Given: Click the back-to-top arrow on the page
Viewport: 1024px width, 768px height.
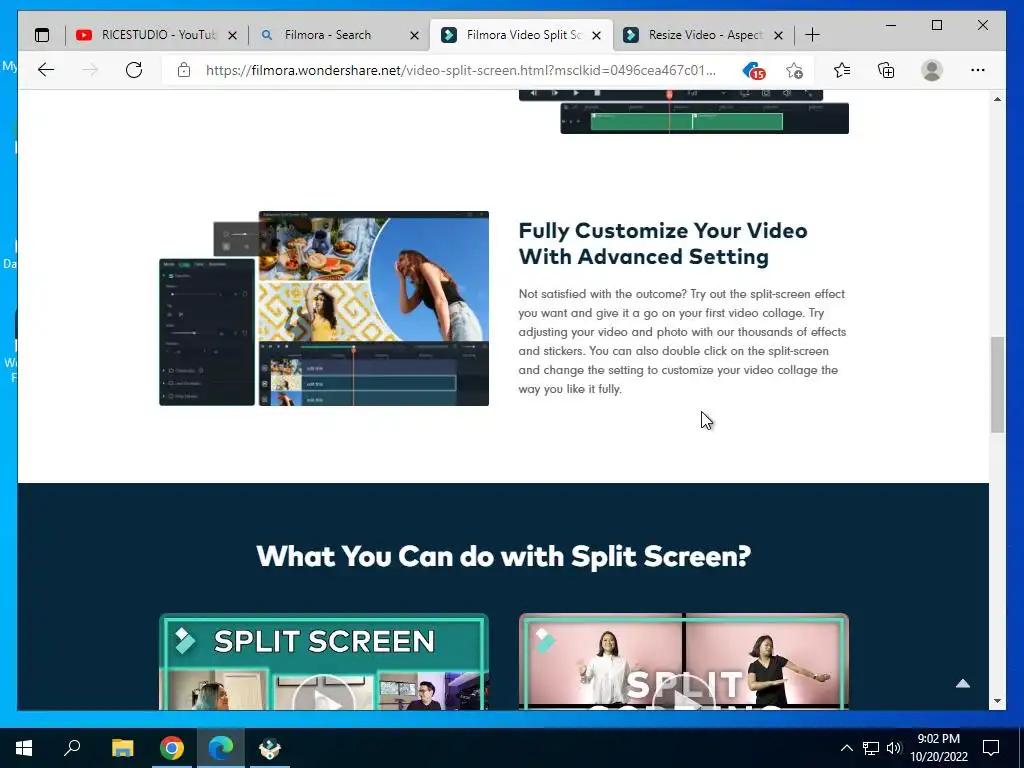Looking at the screenshot, I should coord(963,683).
